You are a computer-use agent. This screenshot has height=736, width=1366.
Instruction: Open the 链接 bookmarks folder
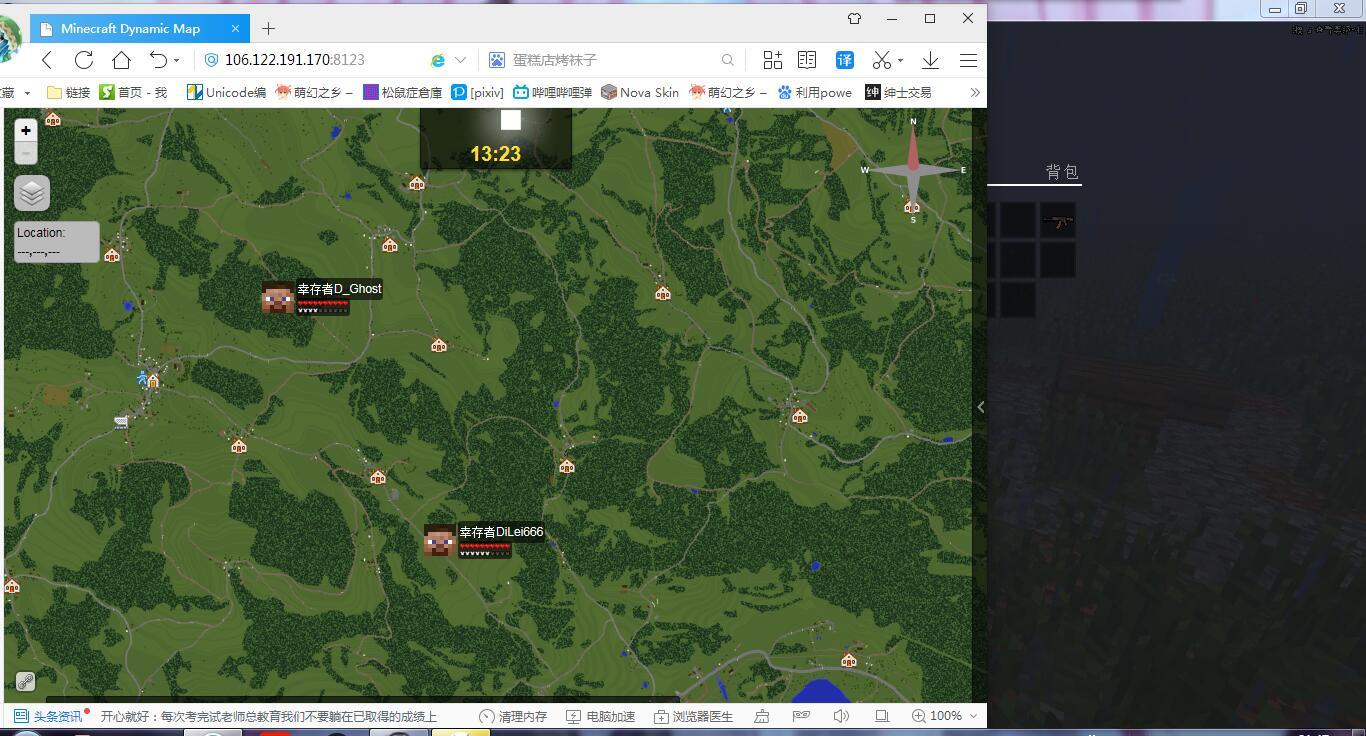[x=68, y=92]
